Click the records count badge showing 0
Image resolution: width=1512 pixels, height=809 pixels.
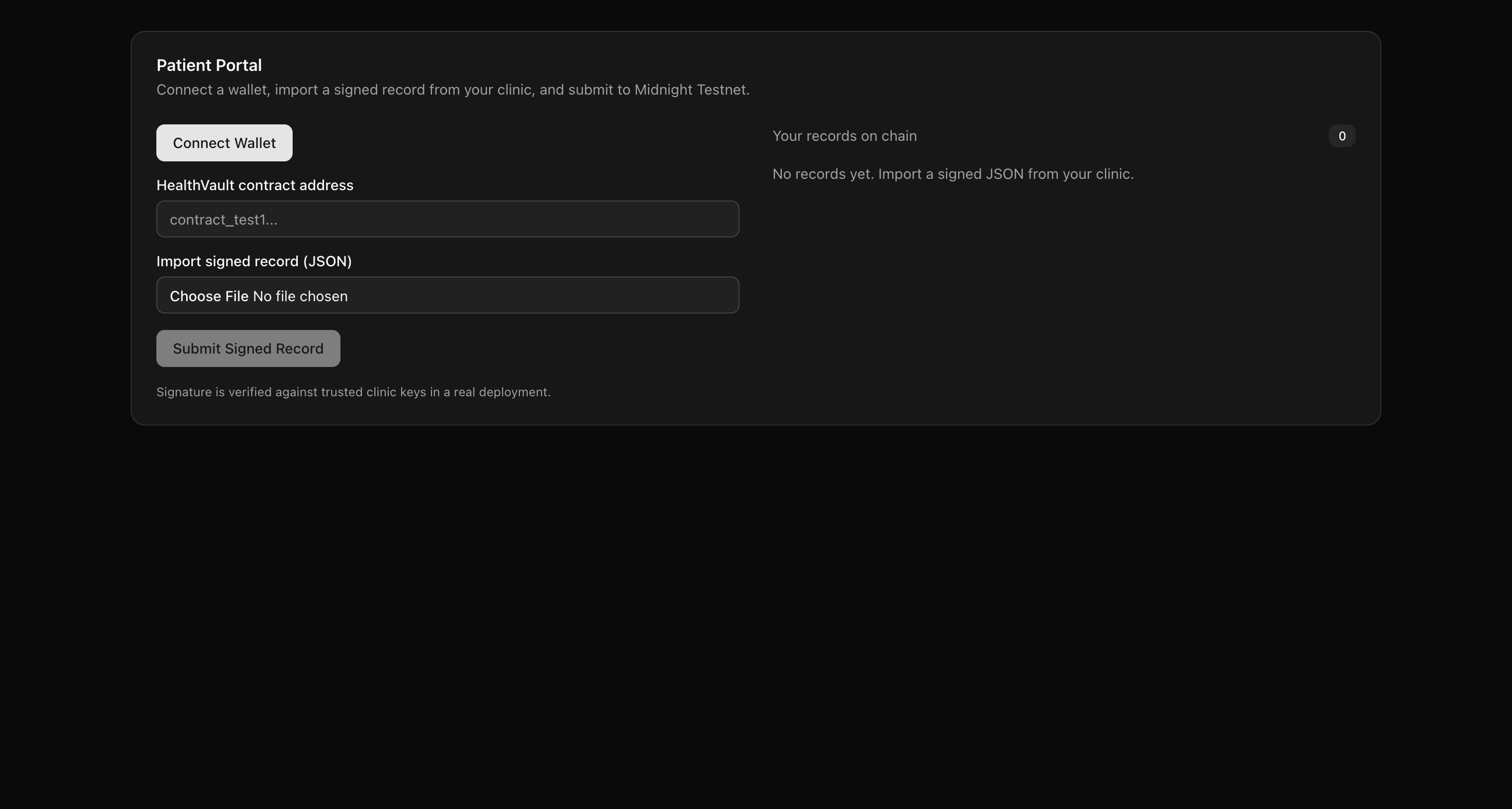(x=1341, y=136)
